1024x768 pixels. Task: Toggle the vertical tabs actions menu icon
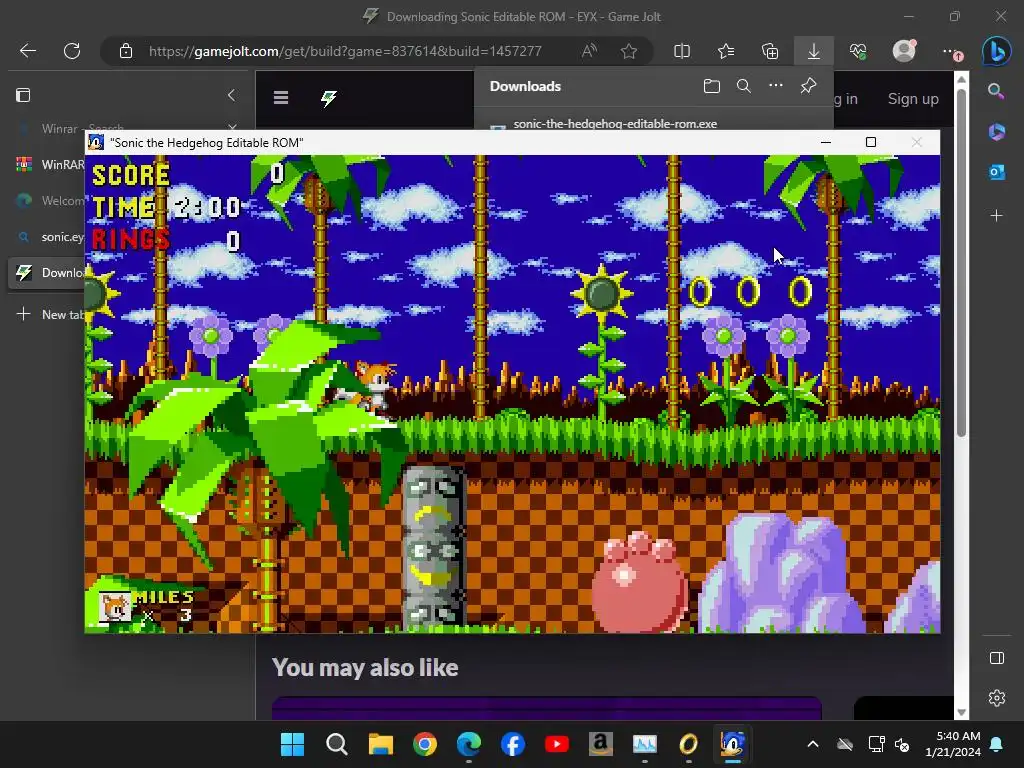pyautogui.click(x=23, y=95)
